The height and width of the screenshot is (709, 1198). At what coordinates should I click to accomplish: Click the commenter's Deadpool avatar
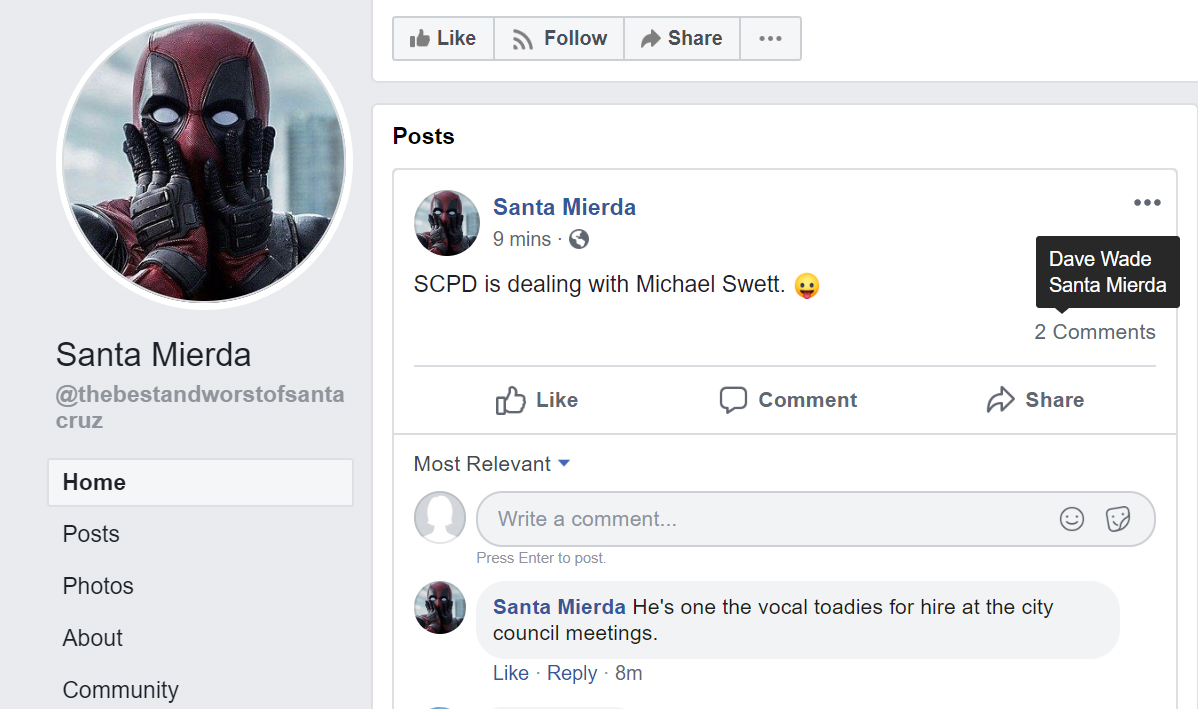[440, 607]
